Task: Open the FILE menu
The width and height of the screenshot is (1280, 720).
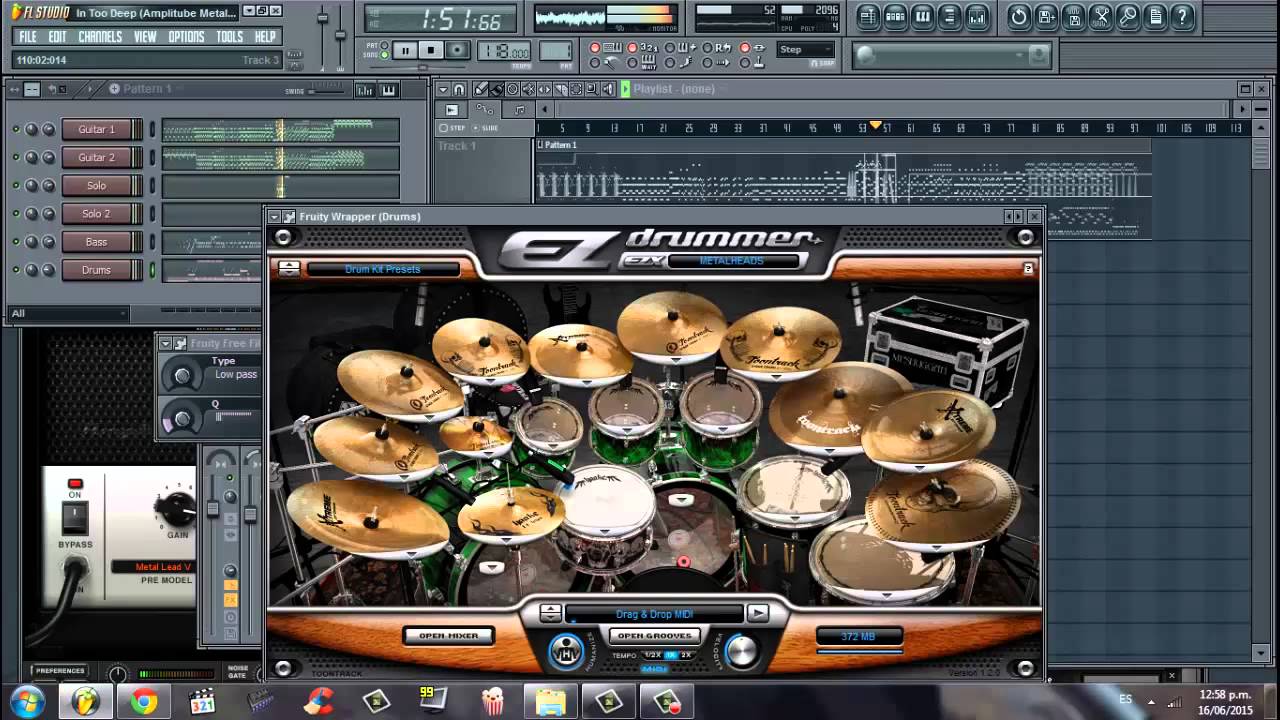Action: point(28,37)
